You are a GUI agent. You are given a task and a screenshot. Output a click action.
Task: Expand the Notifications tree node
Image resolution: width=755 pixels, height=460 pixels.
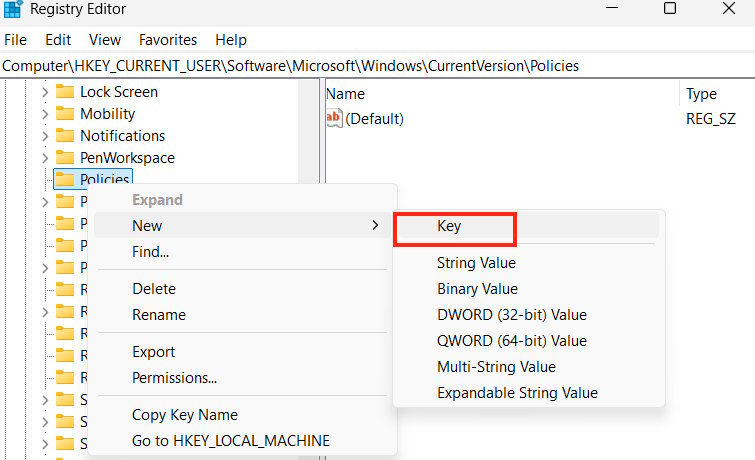point(45,136)
